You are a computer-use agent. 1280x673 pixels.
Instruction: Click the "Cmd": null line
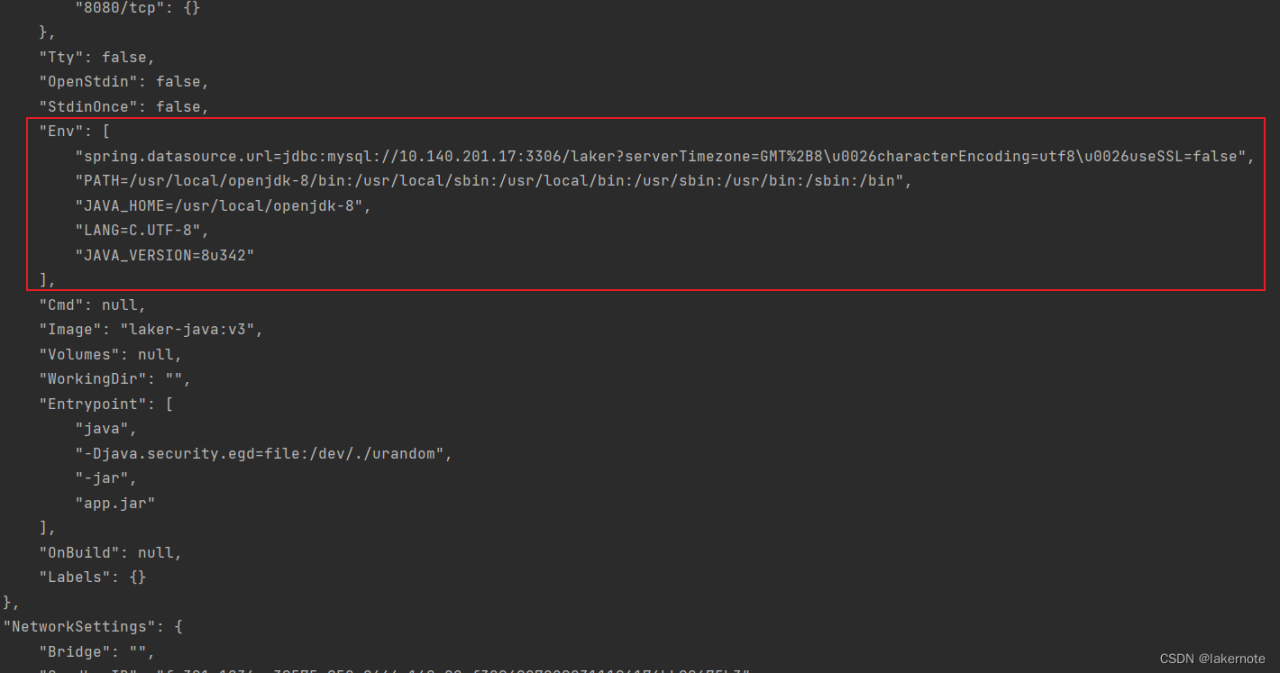point(92,305)
